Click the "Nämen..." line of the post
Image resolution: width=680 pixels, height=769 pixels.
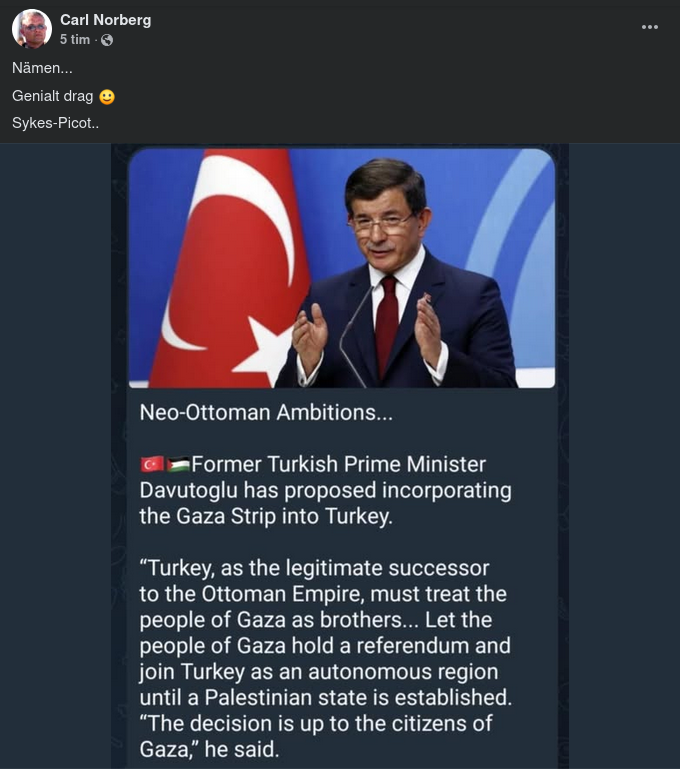click(42, 69)
